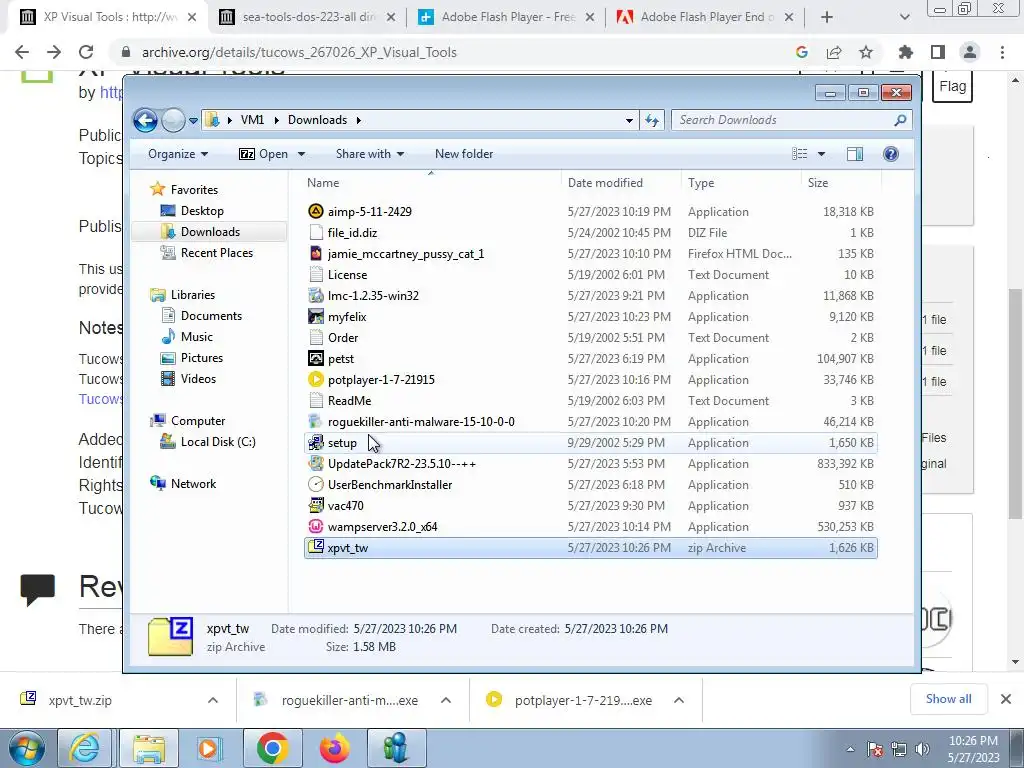Select the potplayer-1-7-21915 file icon
Screen dimensions: 1024x768
pos(315,379)
